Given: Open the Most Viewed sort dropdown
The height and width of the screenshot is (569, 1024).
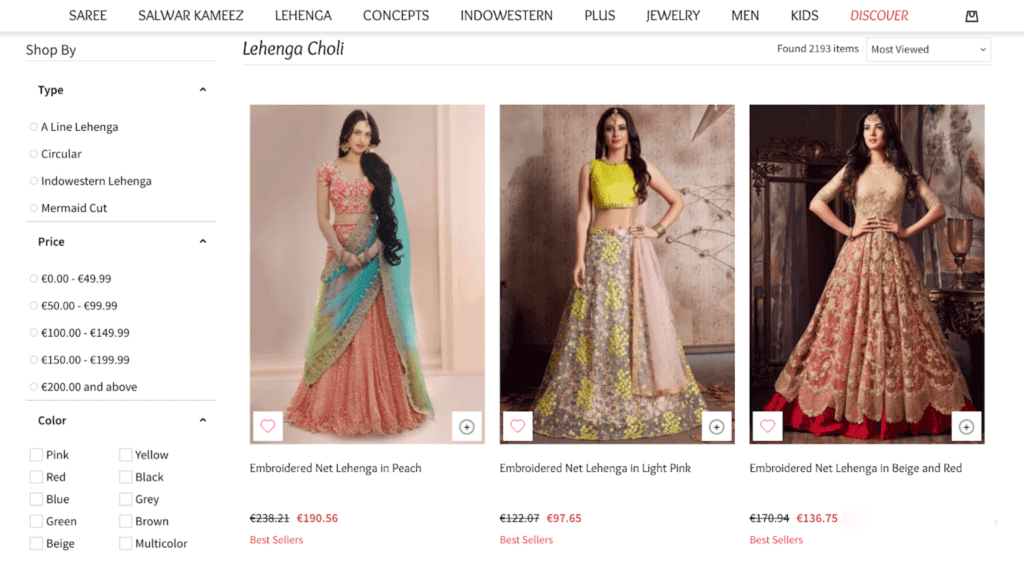Looking at the screenshot, I should [x=928, y=50].
